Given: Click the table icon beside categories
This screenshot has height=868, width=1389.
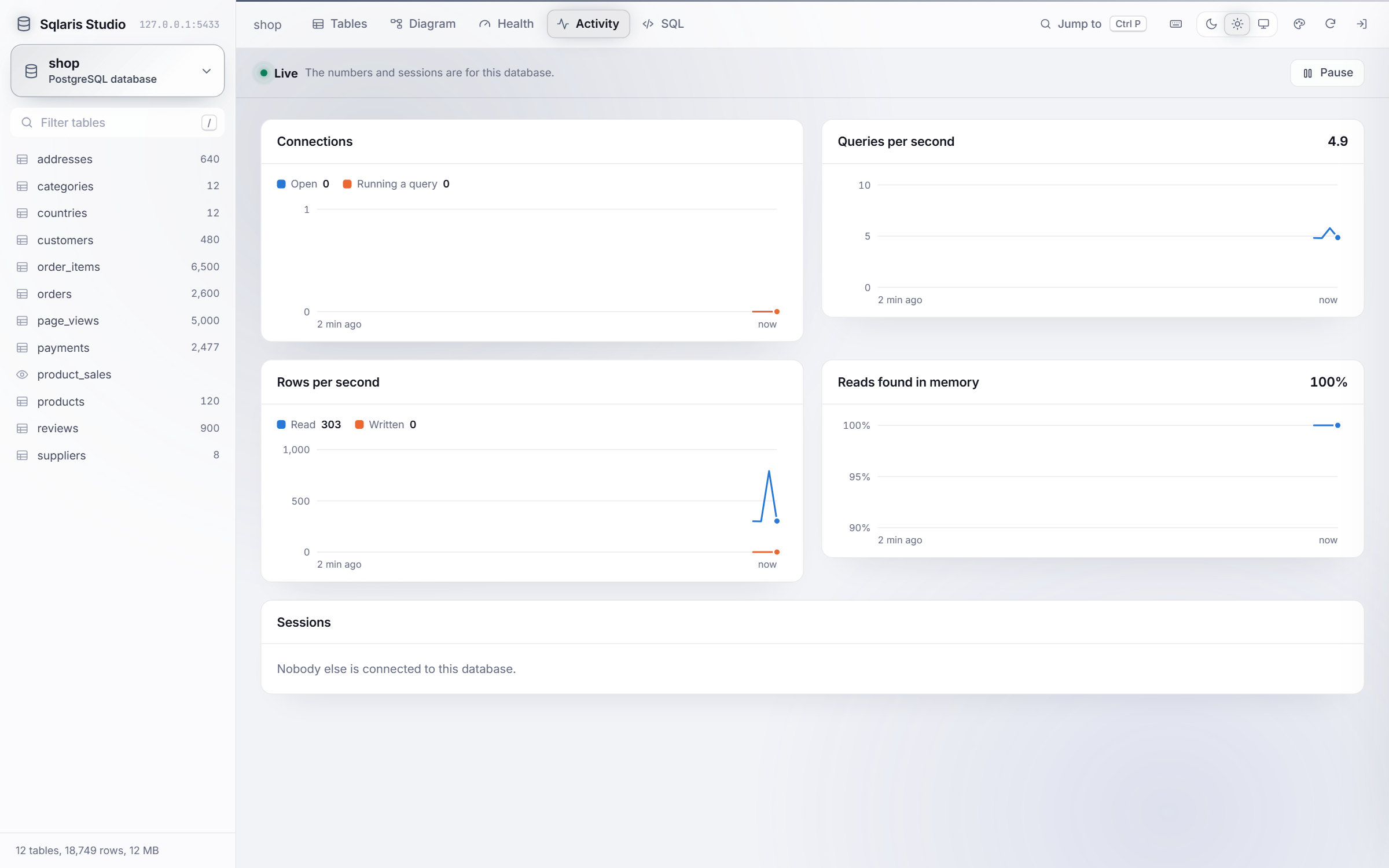Looking at the screenshot, I should pos(23,186).
